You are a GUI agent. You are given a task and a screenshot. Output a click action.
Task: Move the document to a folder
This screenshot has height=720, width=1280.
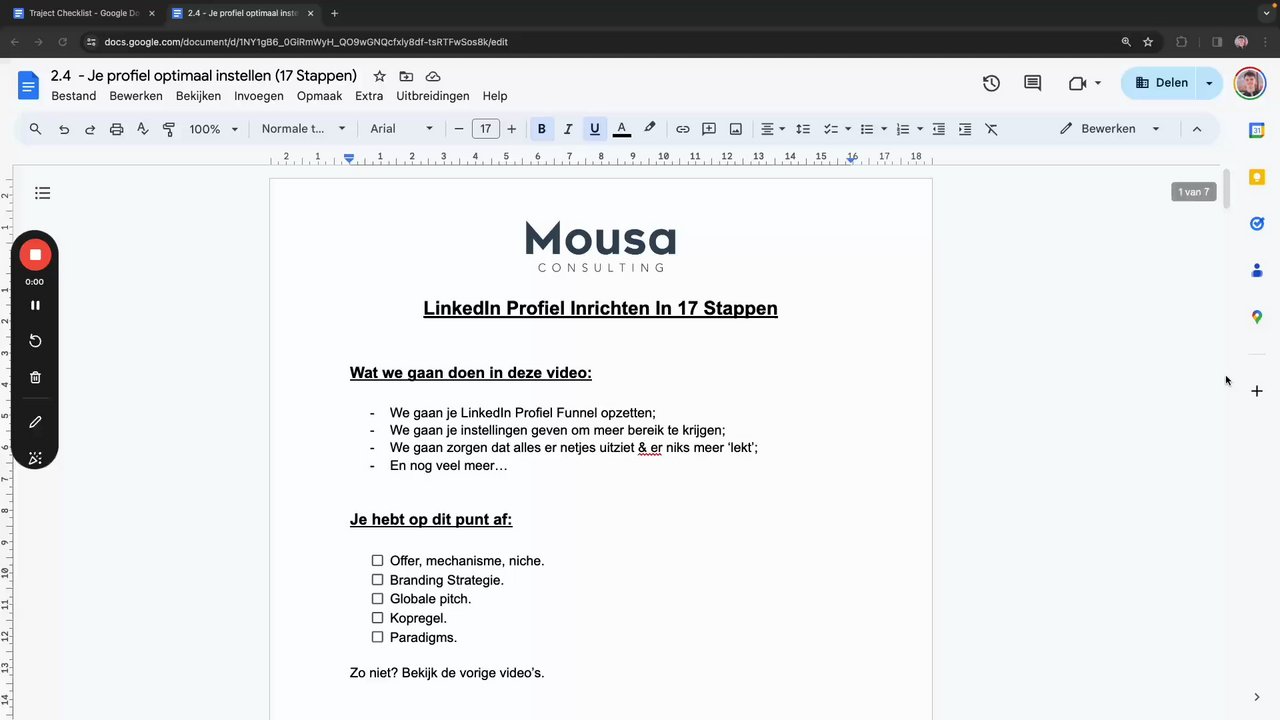pos(406,76)
